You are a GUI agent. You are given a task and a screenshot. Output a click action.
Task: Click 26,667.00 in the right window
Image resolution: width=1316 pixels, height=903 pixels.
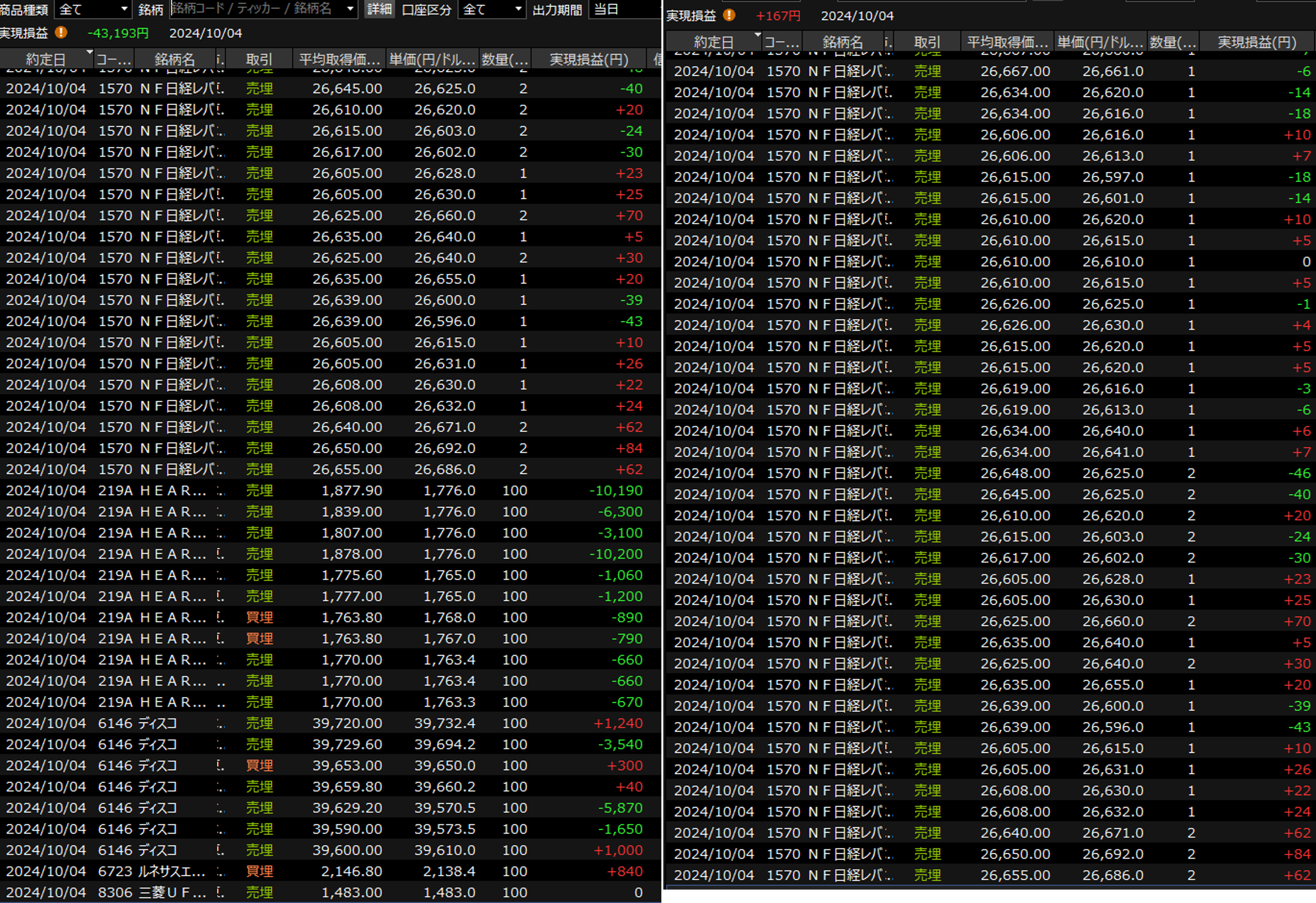coord(1015,71)
